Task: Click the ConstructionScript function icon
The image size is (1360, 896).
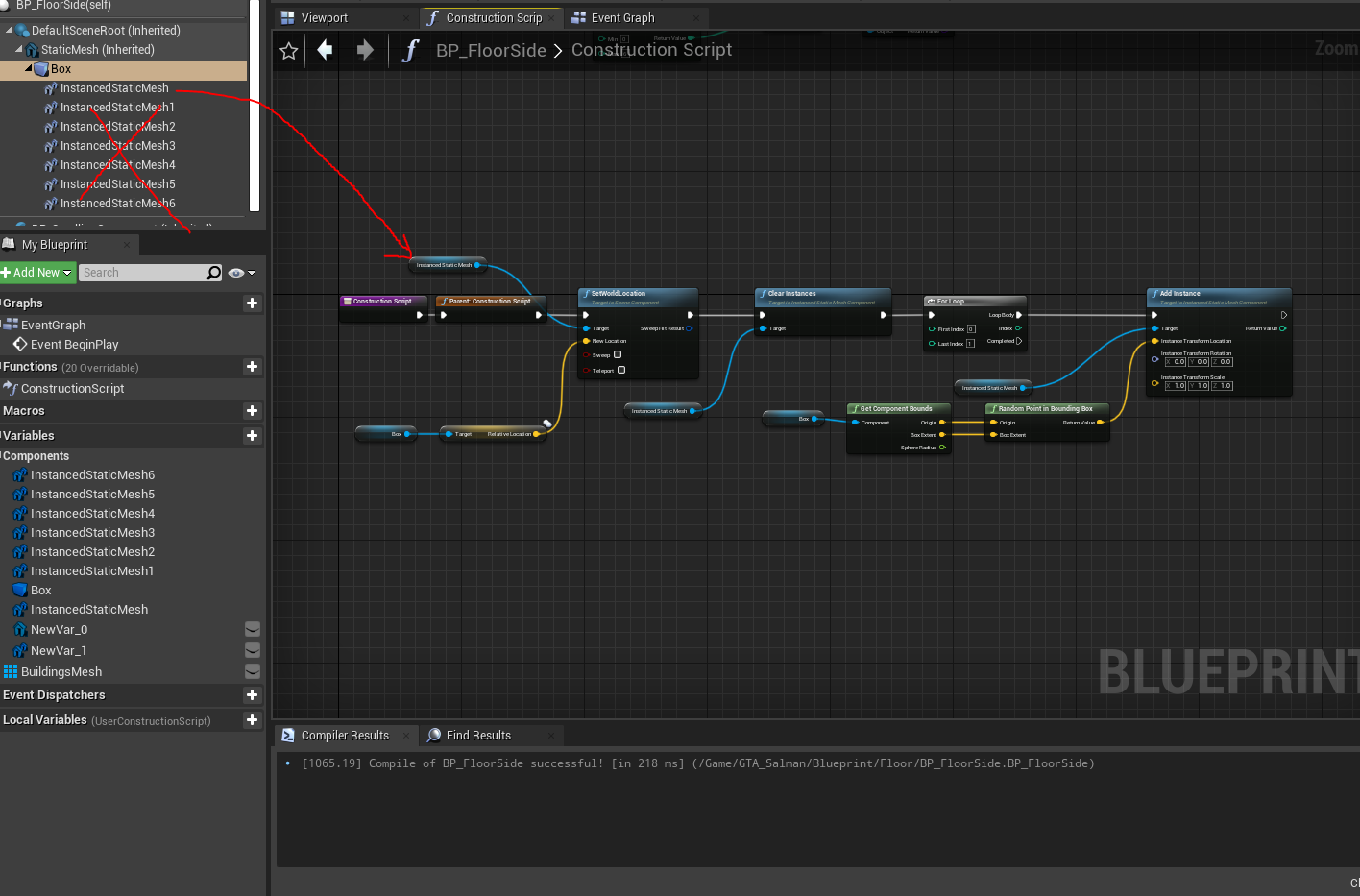Action: [12, 388]
